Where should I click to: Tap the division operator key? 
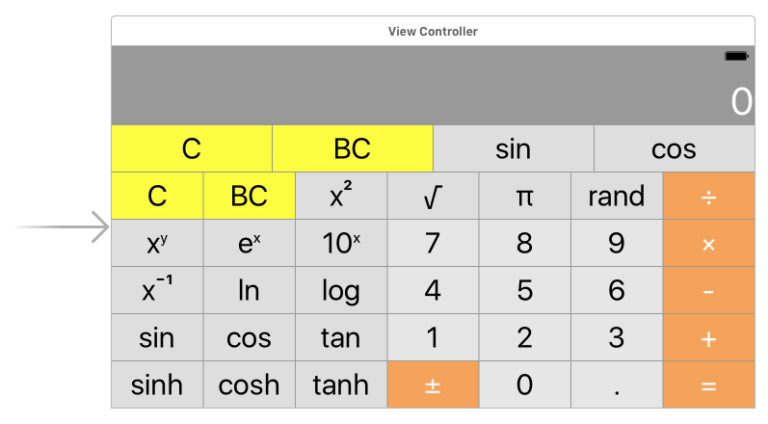pyautogui.click(x=709, y=196)
